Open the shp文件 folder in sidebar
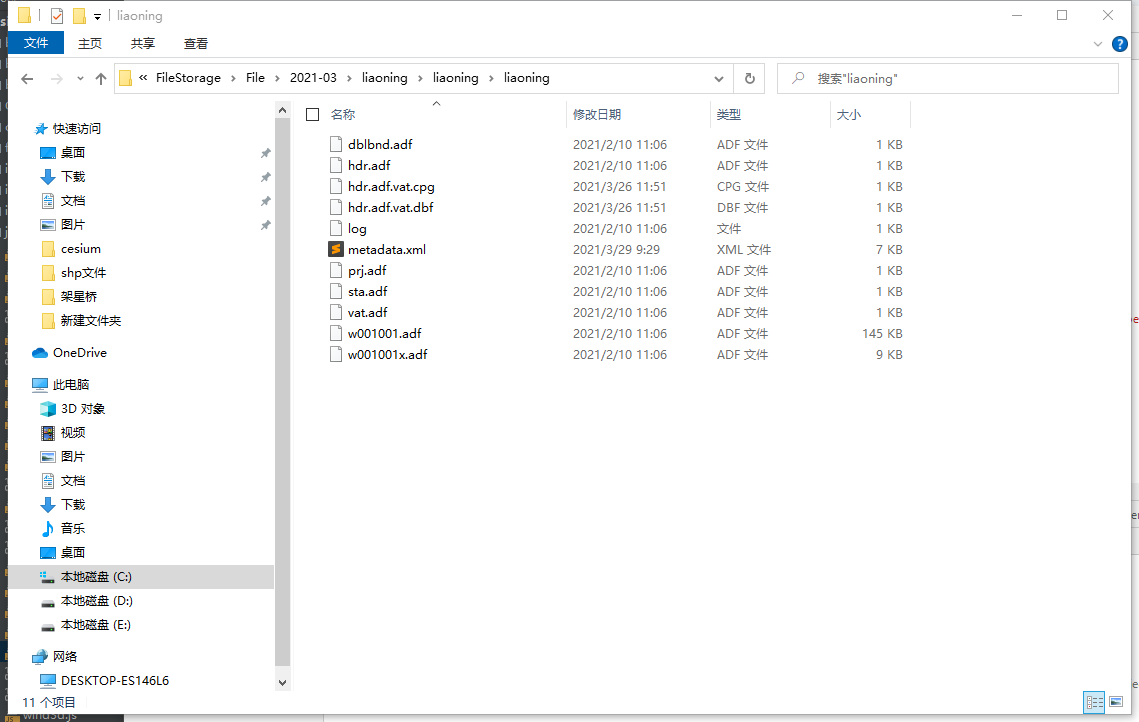1139x722 pixels. click(84, 272)
